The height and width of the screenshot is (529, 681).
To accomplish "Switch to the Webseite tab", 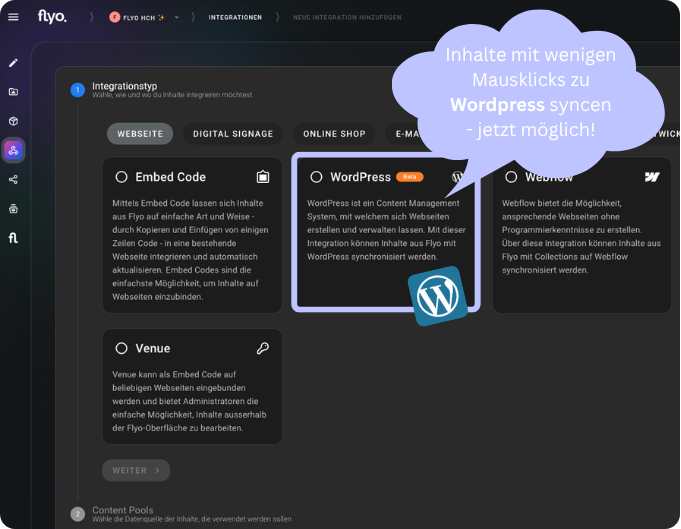I will [140, 134].
